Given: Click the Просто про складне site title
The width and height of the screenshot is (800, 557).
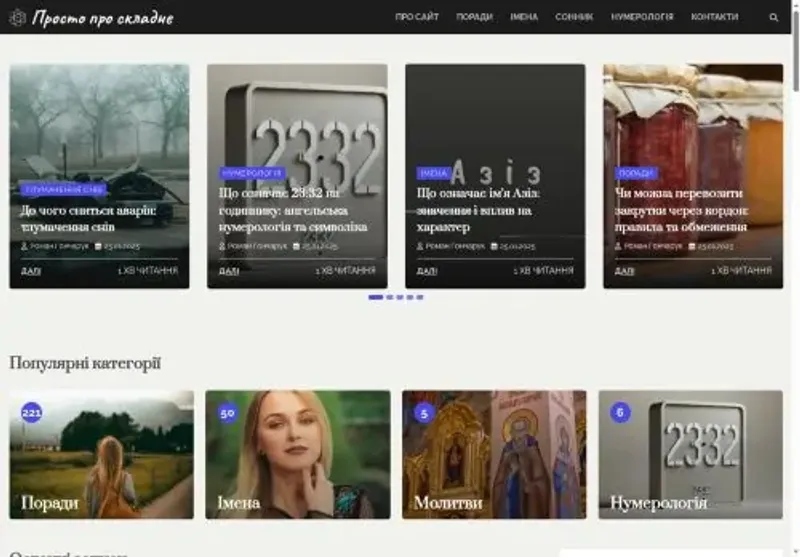Looking at the screenshot, I should [102, 18].
